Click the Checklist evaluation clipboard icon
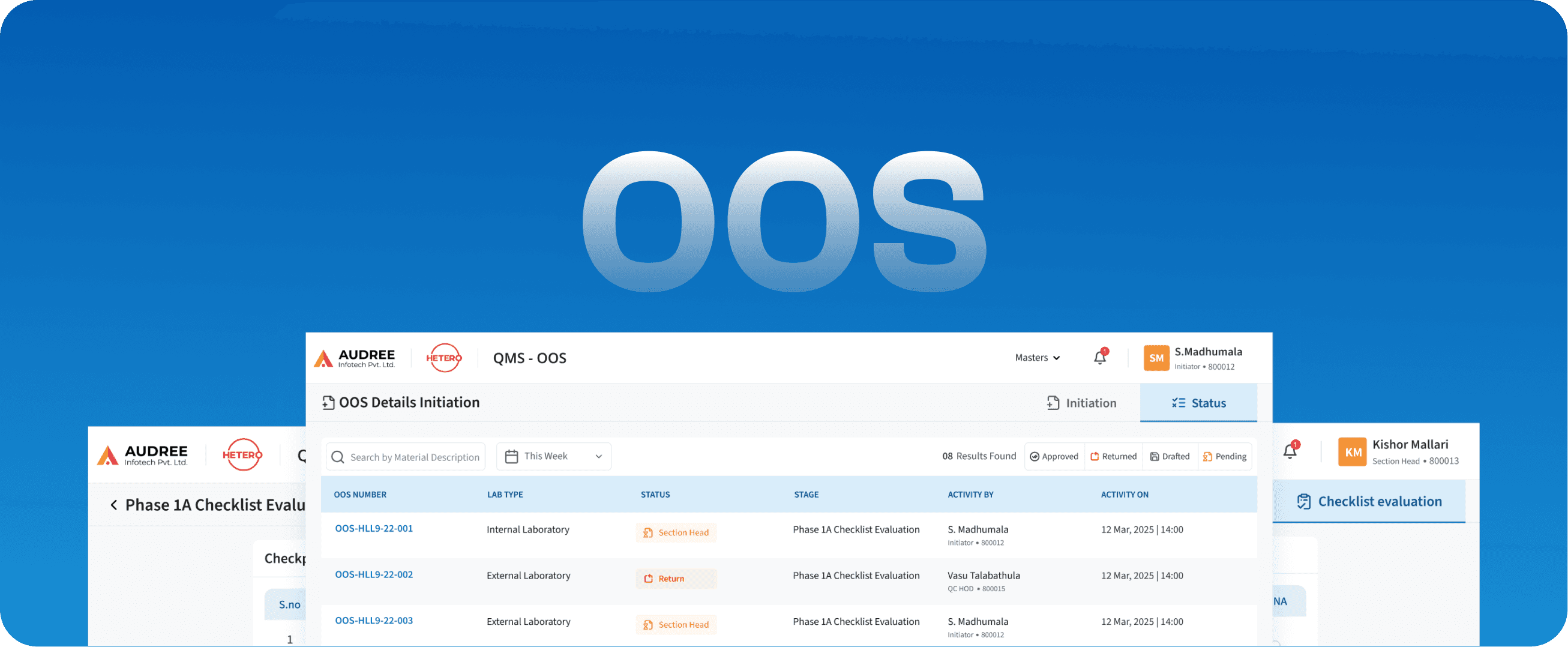 click(1304, 502)
